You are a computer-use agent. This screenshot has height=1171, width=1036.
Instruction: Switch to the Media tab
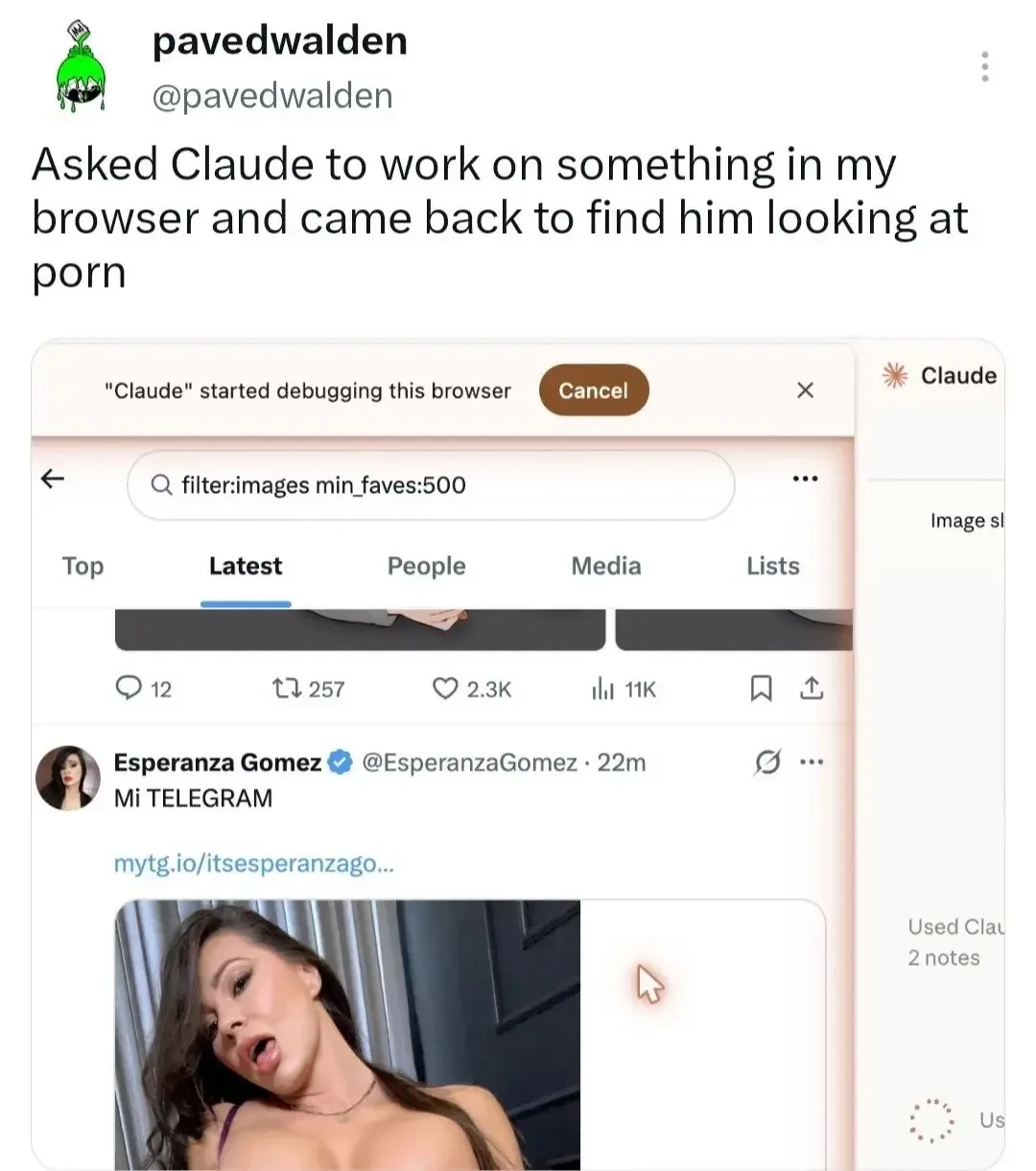(606, 566)
